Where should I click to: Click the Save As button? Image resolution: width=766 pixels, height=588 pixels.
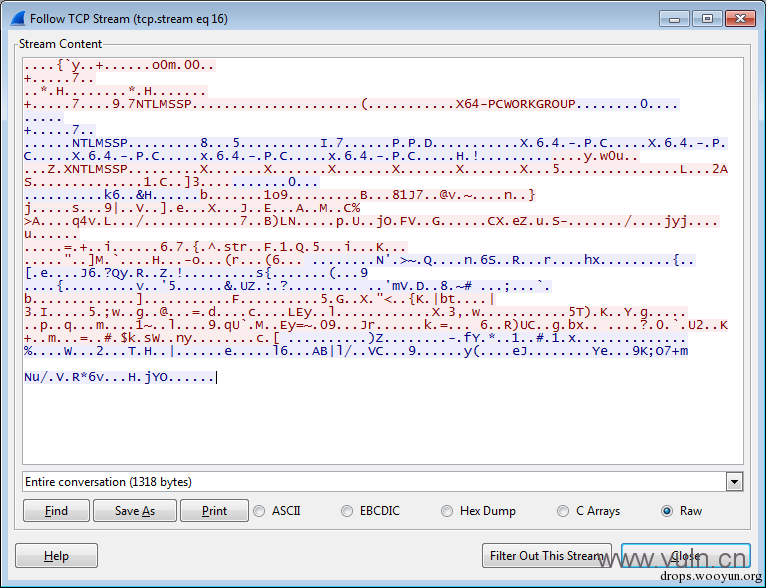[135, 511]
